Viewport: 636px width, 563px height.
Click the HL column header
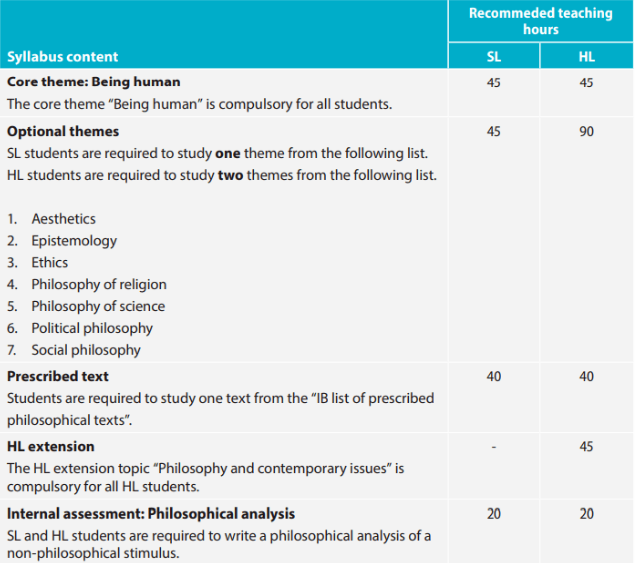tap(587, 56)
